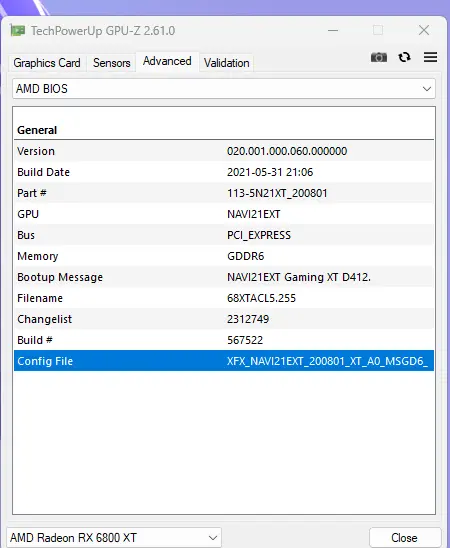Select the Build # row
This screenshot has height=548, width=450.
tap(224, 340)
